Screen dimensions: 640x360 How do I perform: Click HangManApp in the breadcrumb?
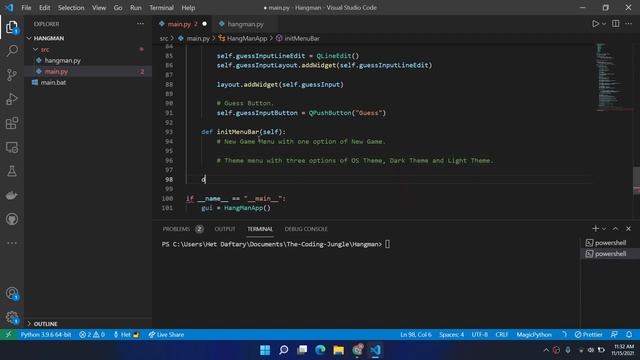[247, 38]
